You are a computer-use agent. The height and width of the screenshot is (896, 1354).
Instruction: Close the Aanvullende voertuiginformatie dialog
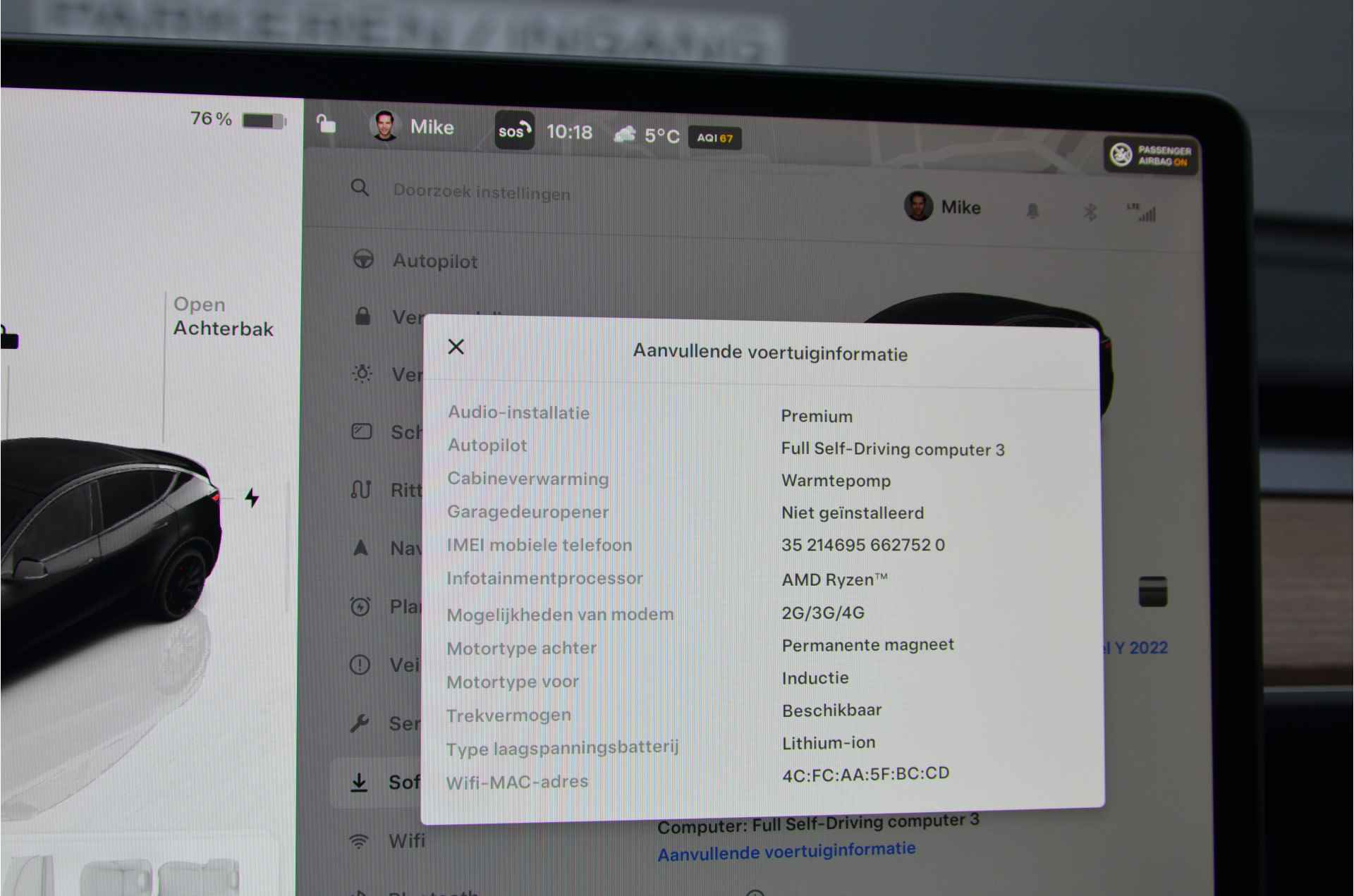[x=456, y=346]
